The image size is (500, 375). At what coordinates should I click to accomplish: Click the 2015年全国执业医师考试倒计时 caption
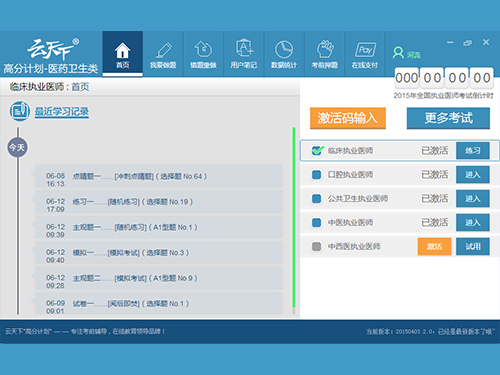point(443,96)
